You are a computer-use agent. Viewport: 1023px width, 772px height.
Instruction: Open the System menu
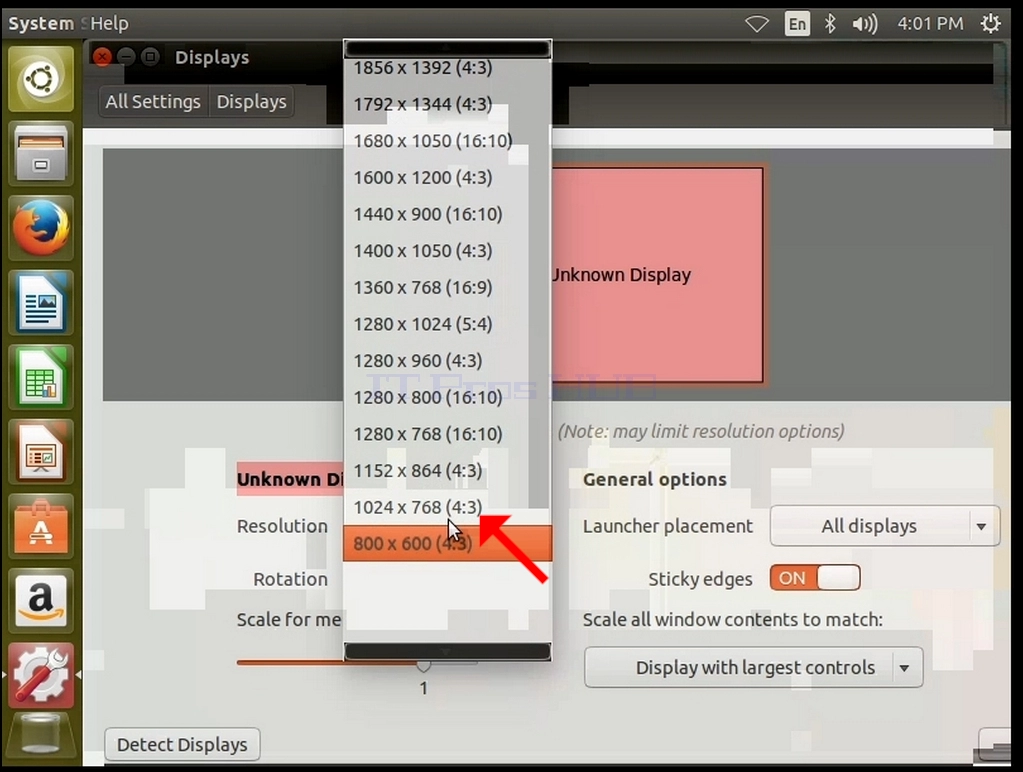pos(41,23)
